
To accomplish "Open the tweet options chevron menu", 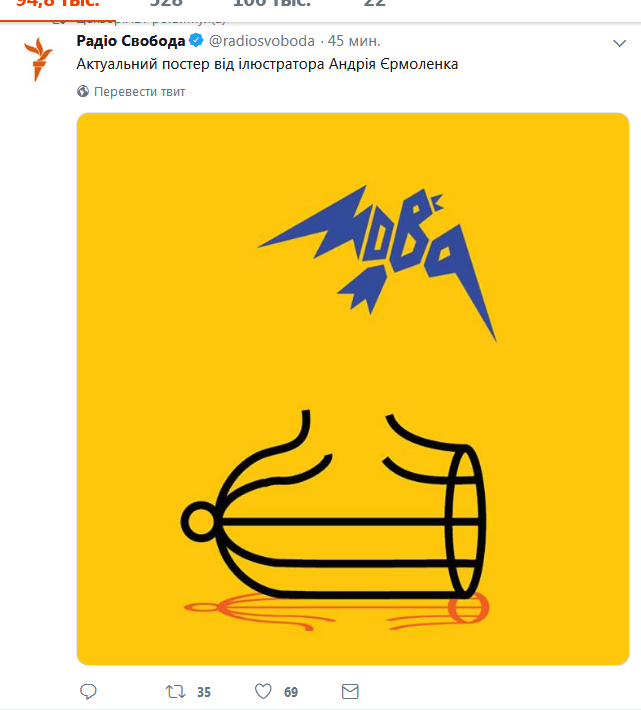I will [x=619, y=43].
